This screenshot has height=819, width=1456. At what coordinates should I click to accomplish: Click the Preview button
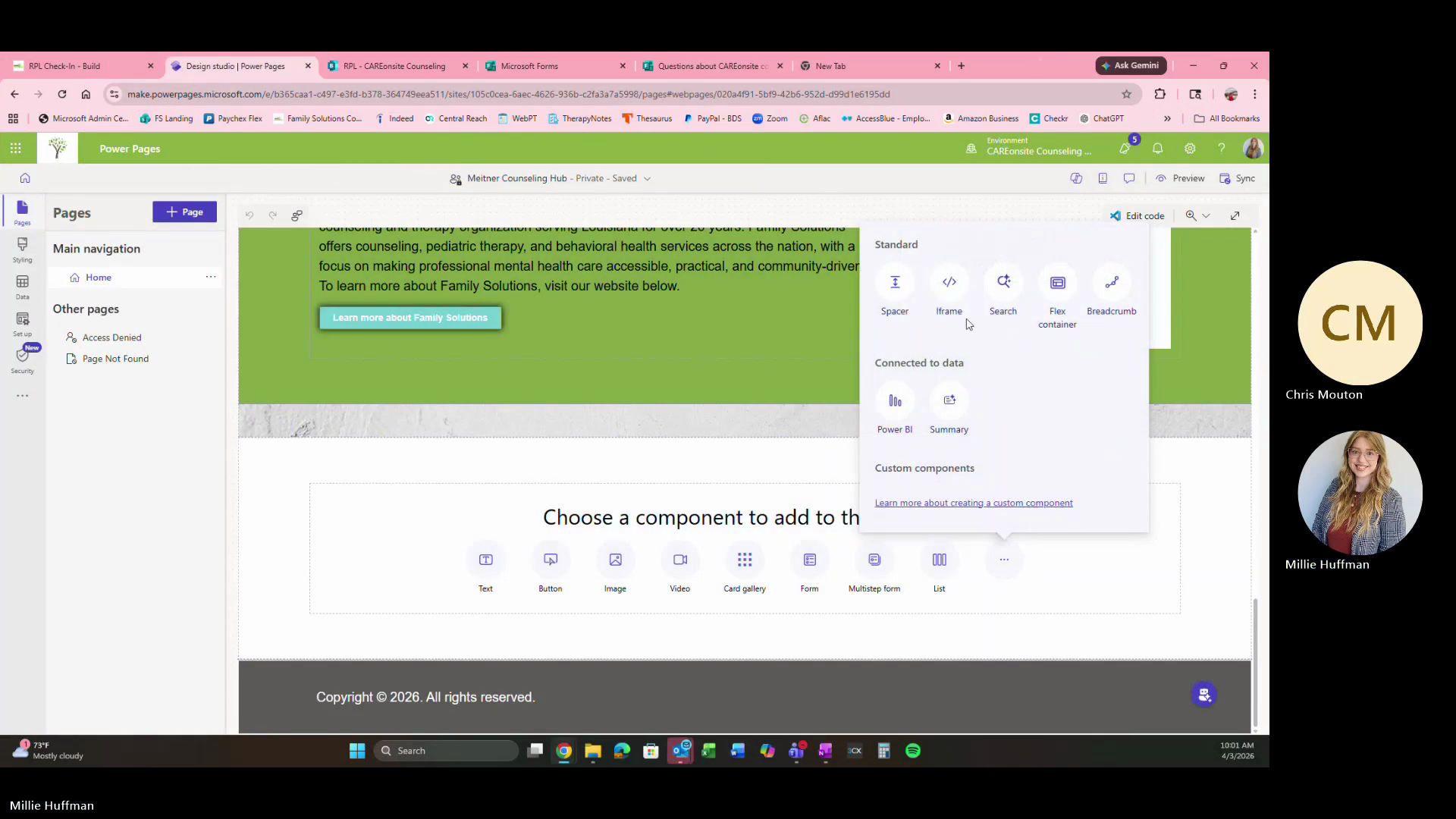(1180, 178)
